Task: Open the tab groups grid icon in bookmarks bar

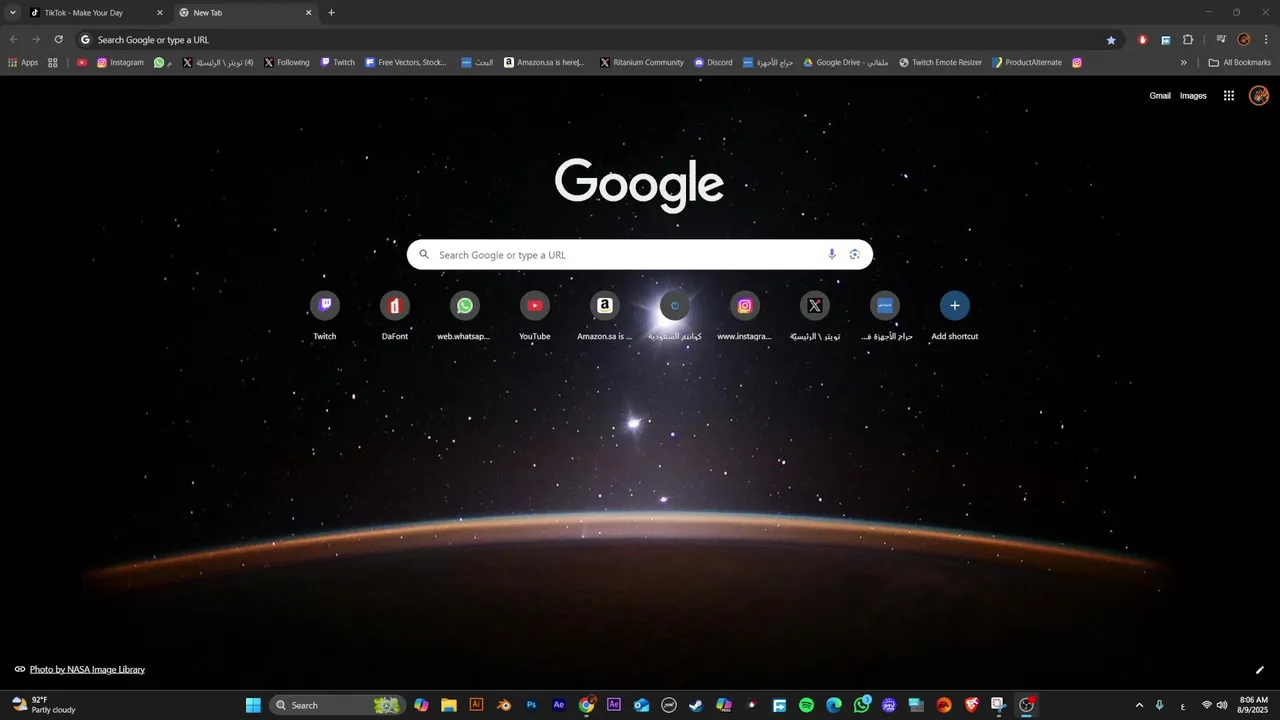Action: point(53,62)
